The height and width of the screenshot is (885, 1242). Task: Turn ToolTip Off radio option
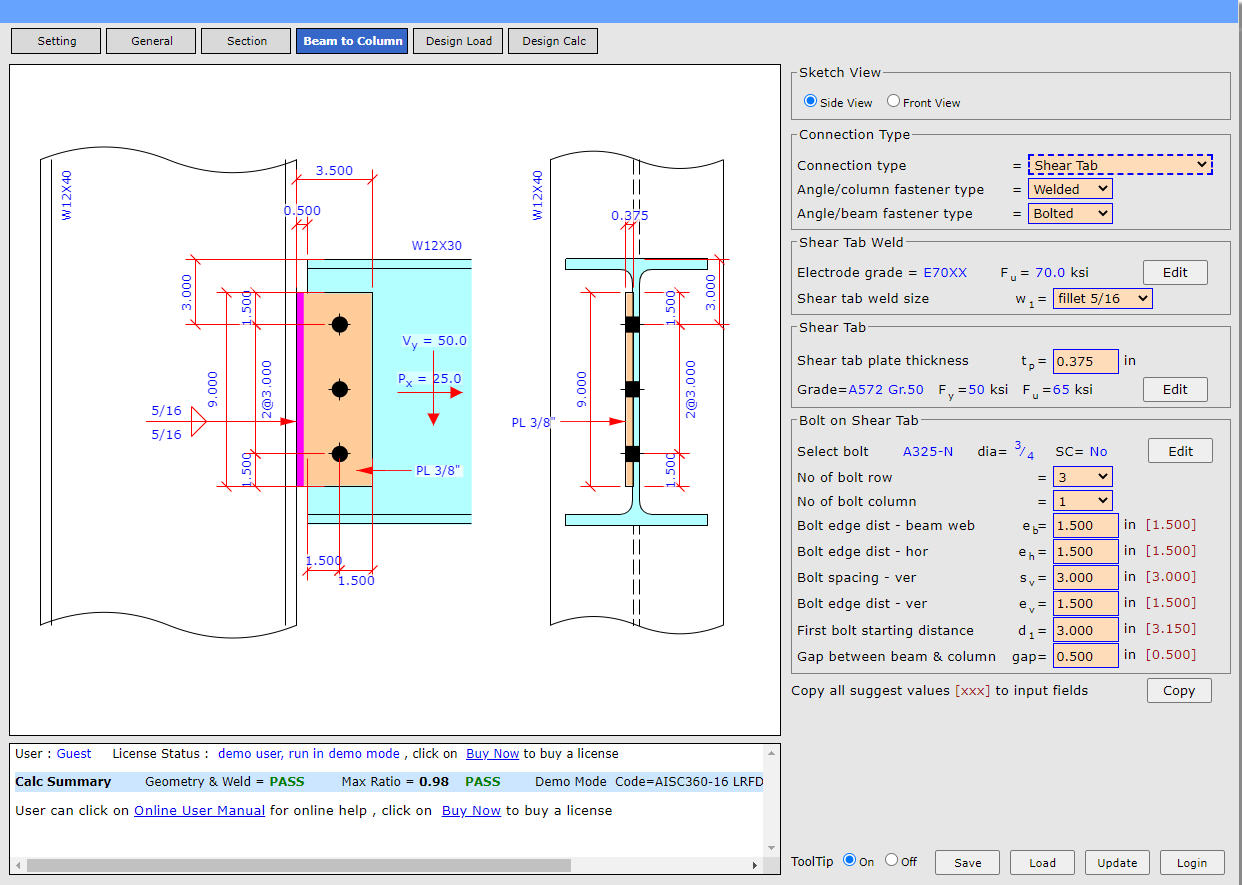(891, 860)
